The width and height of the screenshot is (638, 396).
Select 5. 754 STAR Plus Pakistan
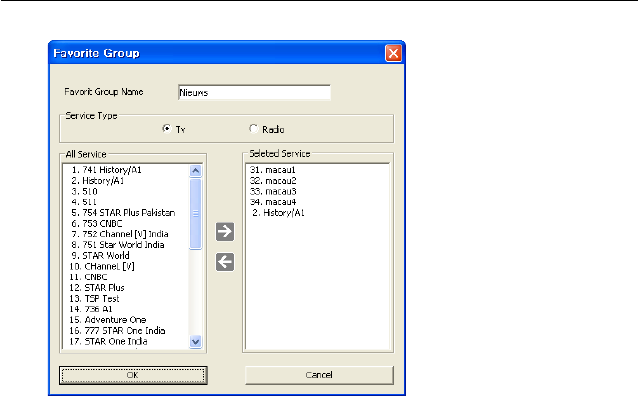(x=123, y=213)
